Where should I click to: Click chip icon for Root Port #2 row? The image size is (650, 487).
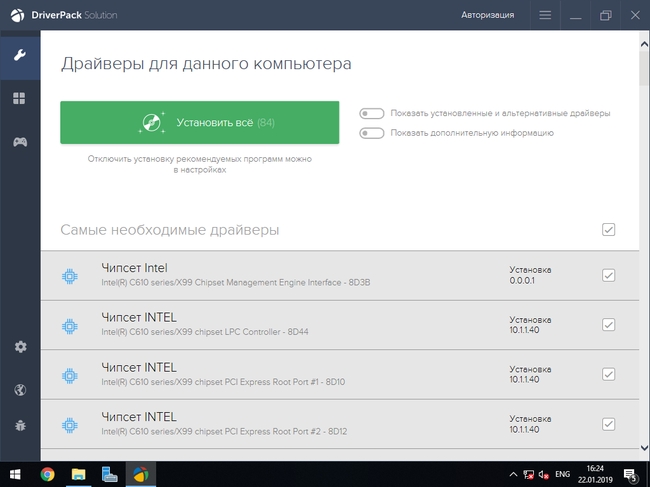click(70, 425)
